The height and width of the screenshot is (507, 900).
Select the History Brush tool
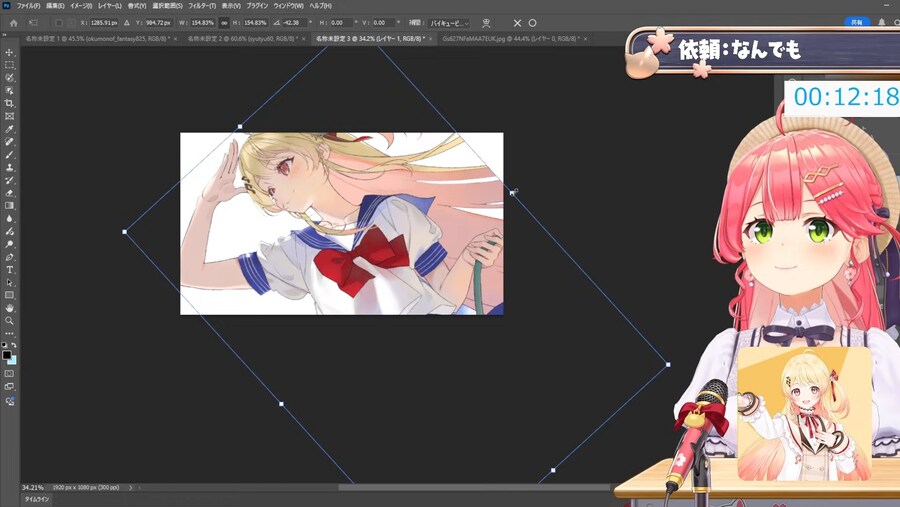pos(9,180)
